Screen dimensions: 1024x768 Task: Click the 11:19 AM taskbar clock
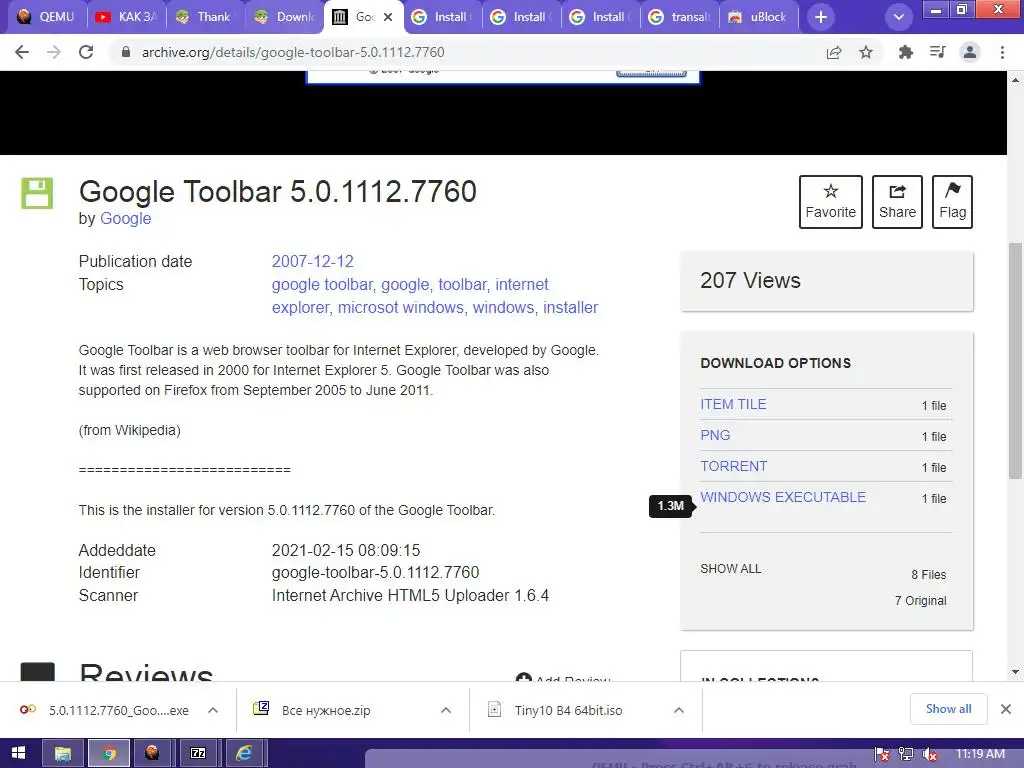(x=980, y=754)
